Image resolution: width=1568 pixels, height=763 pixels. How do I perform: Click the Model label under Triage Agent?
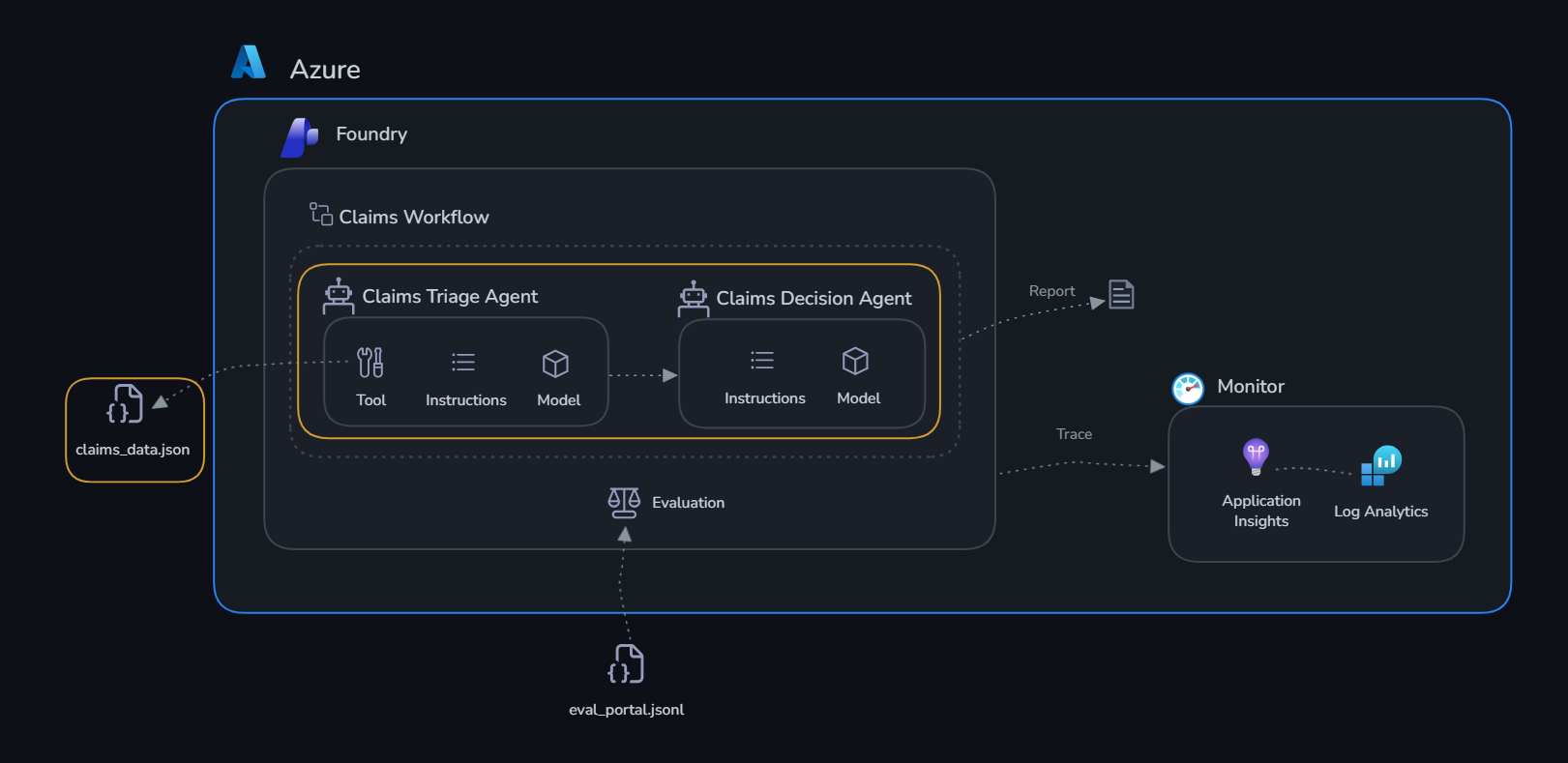559,400
